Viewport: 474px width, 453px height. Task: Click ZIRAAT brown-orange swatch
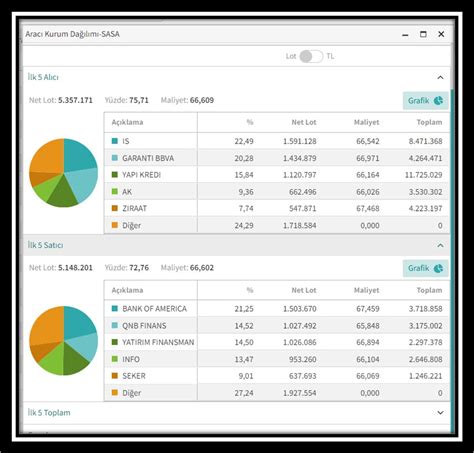[x=115, y=208]
